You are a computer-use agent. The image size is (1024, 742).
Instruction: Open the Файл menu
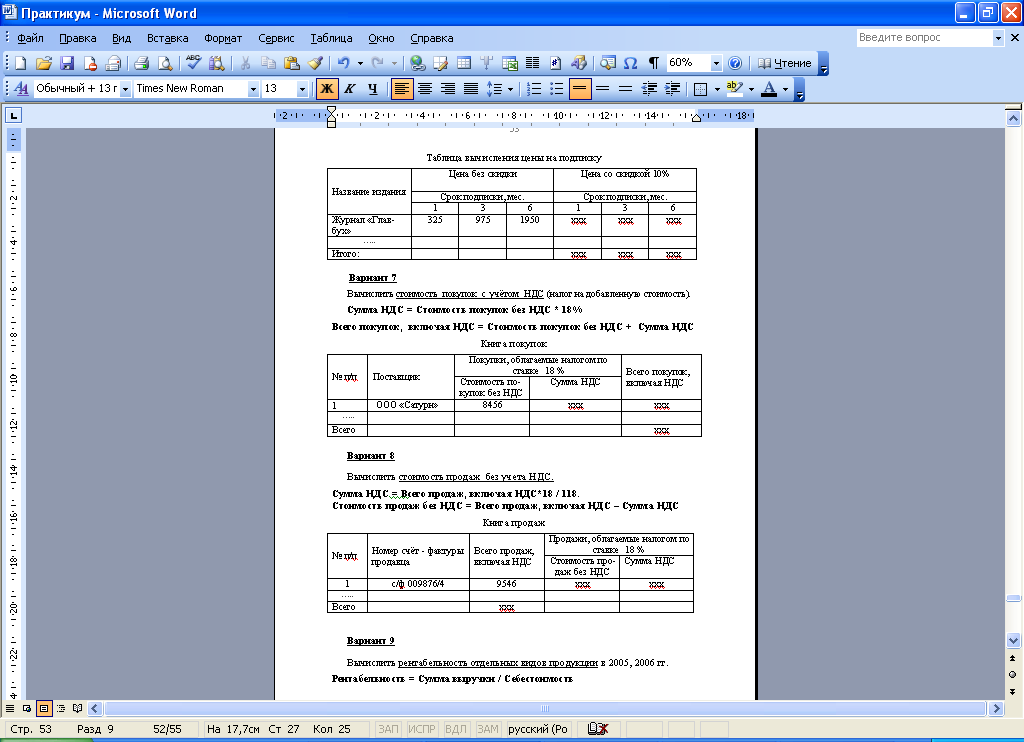30,38
